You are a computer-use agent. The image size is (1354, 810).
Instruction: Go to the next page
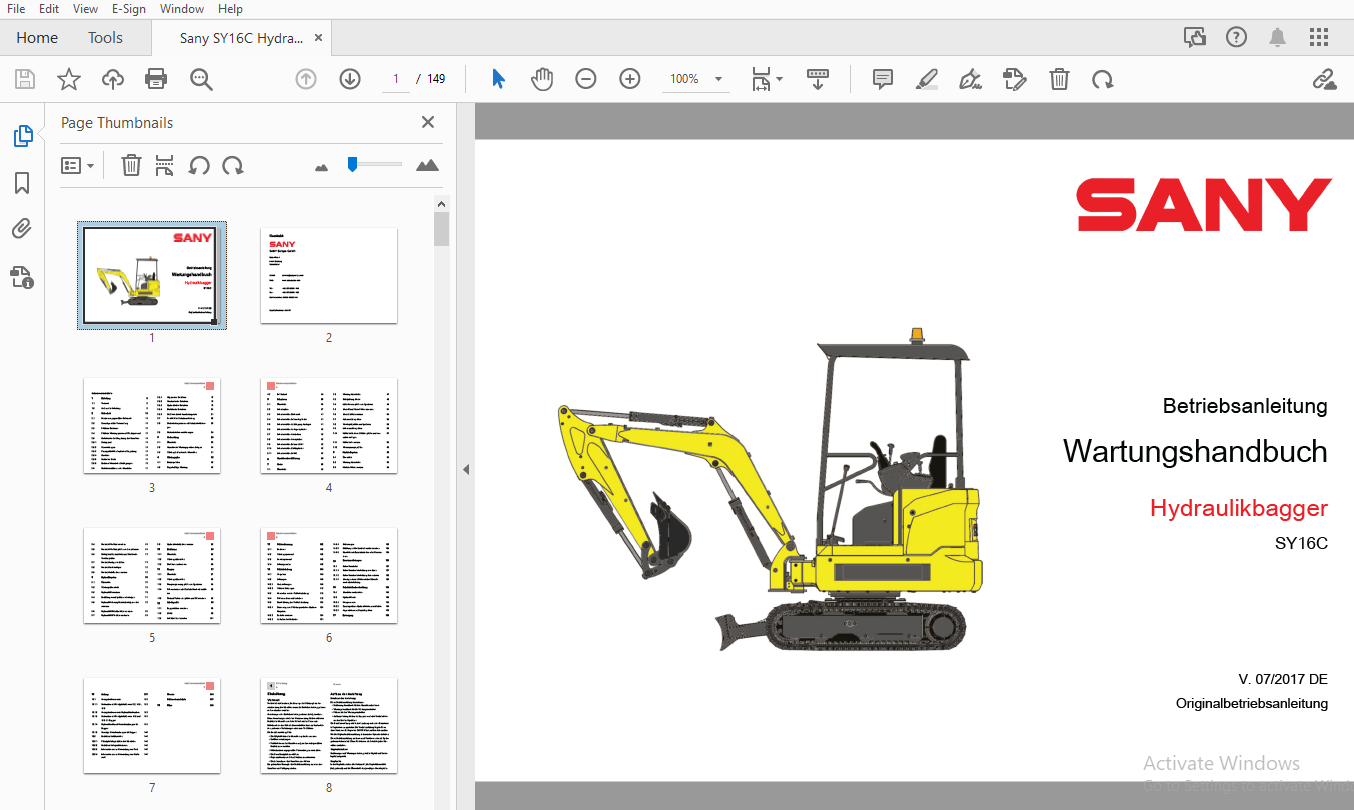[x=350, y=79]
